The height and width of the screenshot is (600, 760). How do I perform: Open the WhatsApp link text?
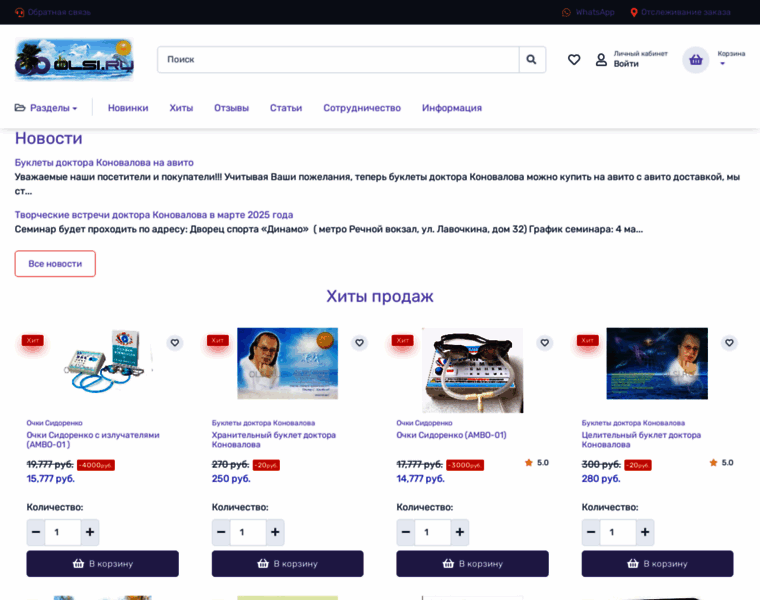coord(595,12)
